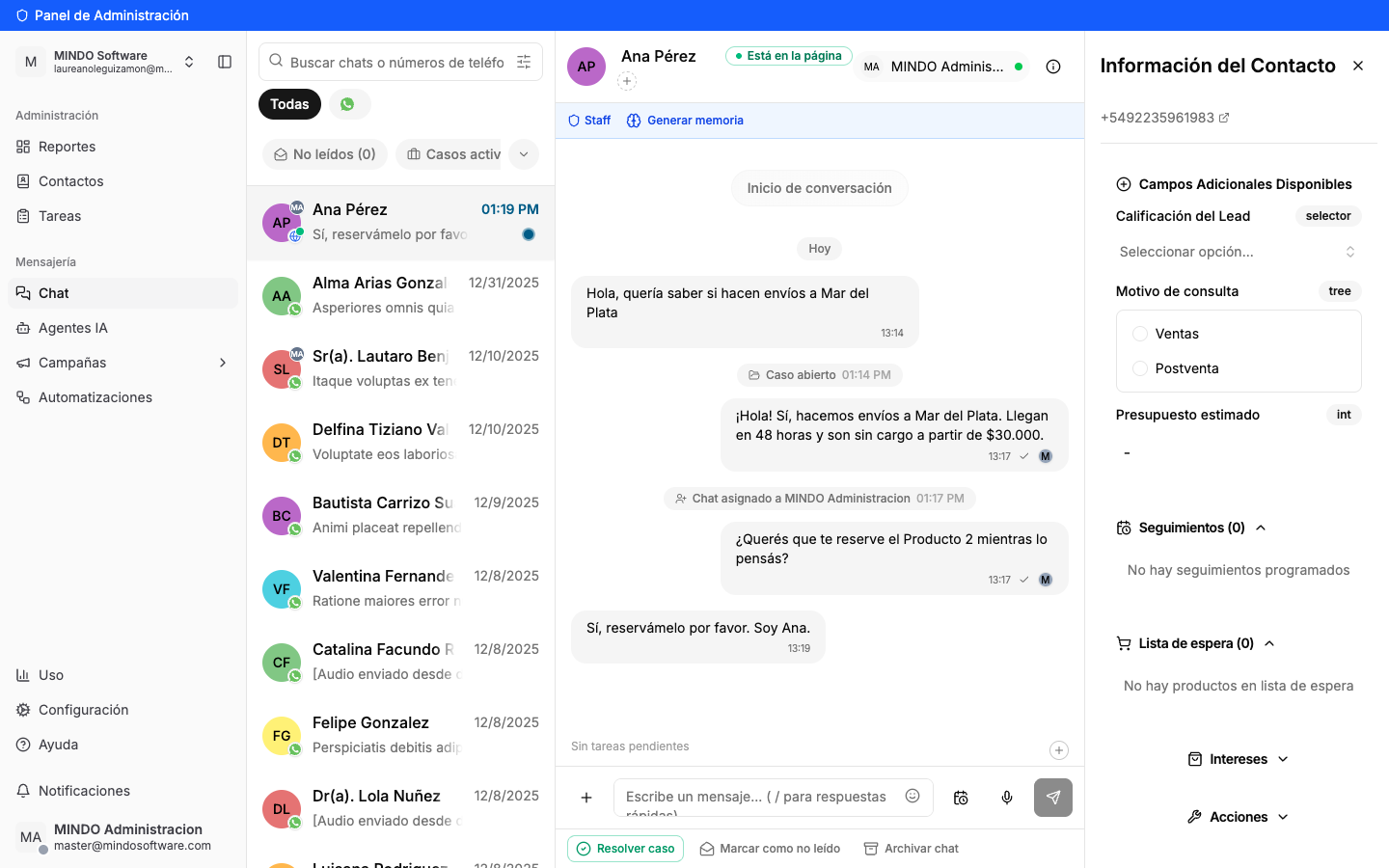Open Automatizaciones in the sidebar

tap(123, 397)
